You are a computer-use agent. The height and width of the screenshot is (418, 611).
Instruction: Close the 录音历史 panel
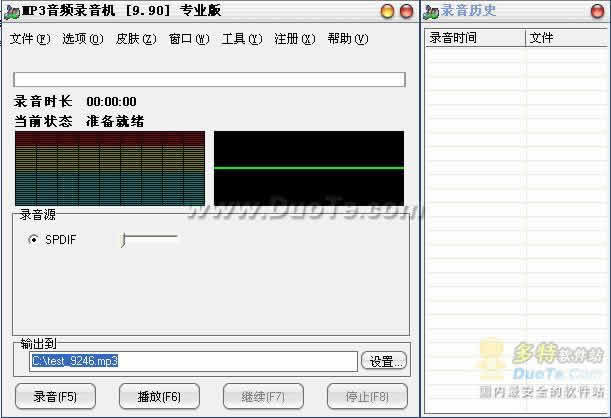pos(599,11)
